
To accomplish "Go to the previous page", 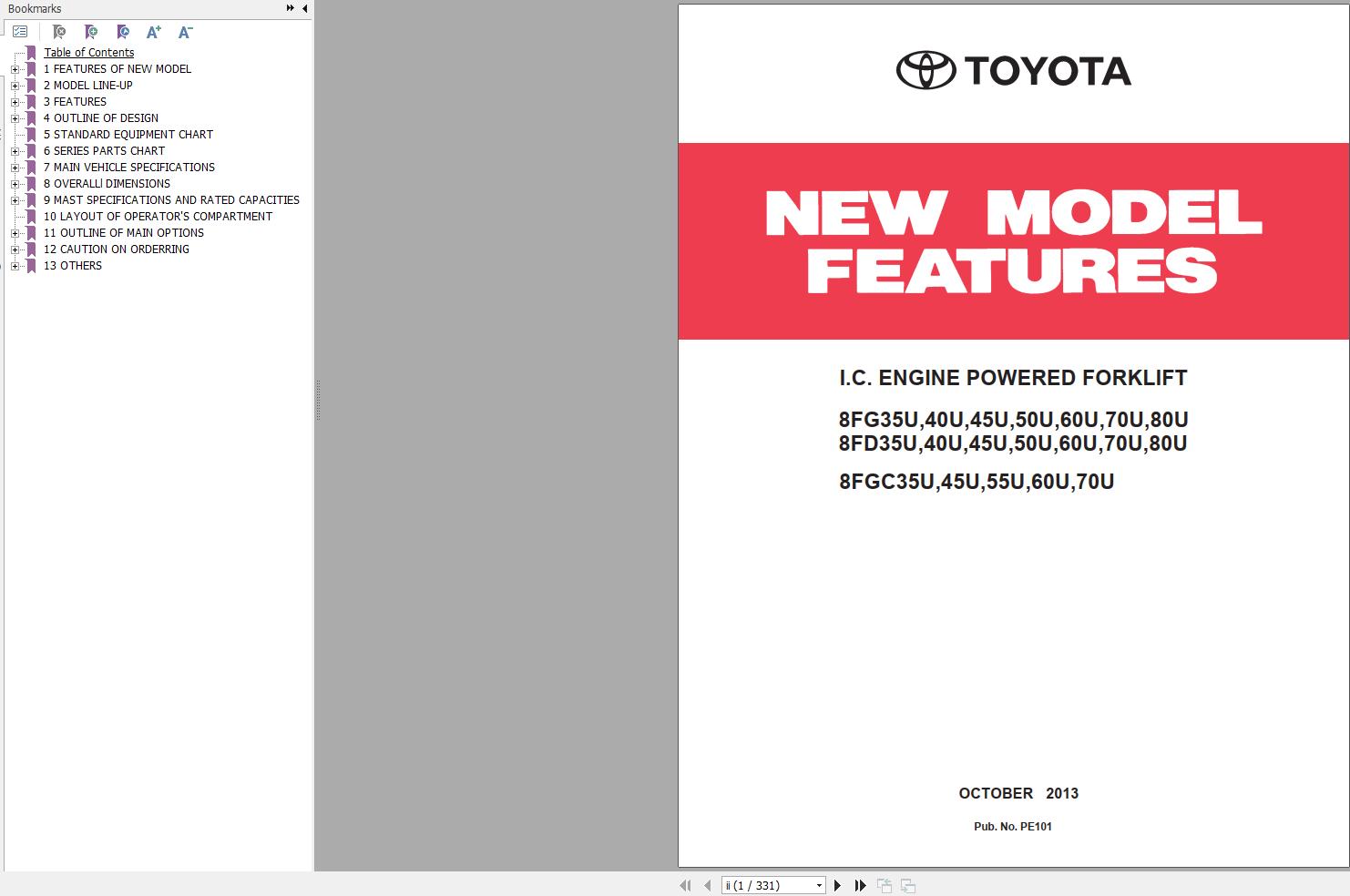I will coord(707,885).
